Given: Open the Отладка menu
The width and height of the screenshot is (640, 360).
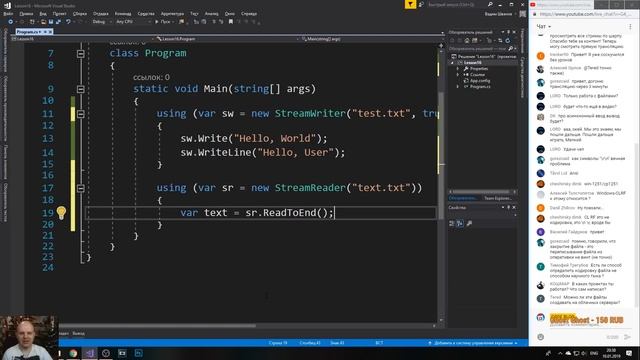Looking at the screenshot, I should (100, 13).
